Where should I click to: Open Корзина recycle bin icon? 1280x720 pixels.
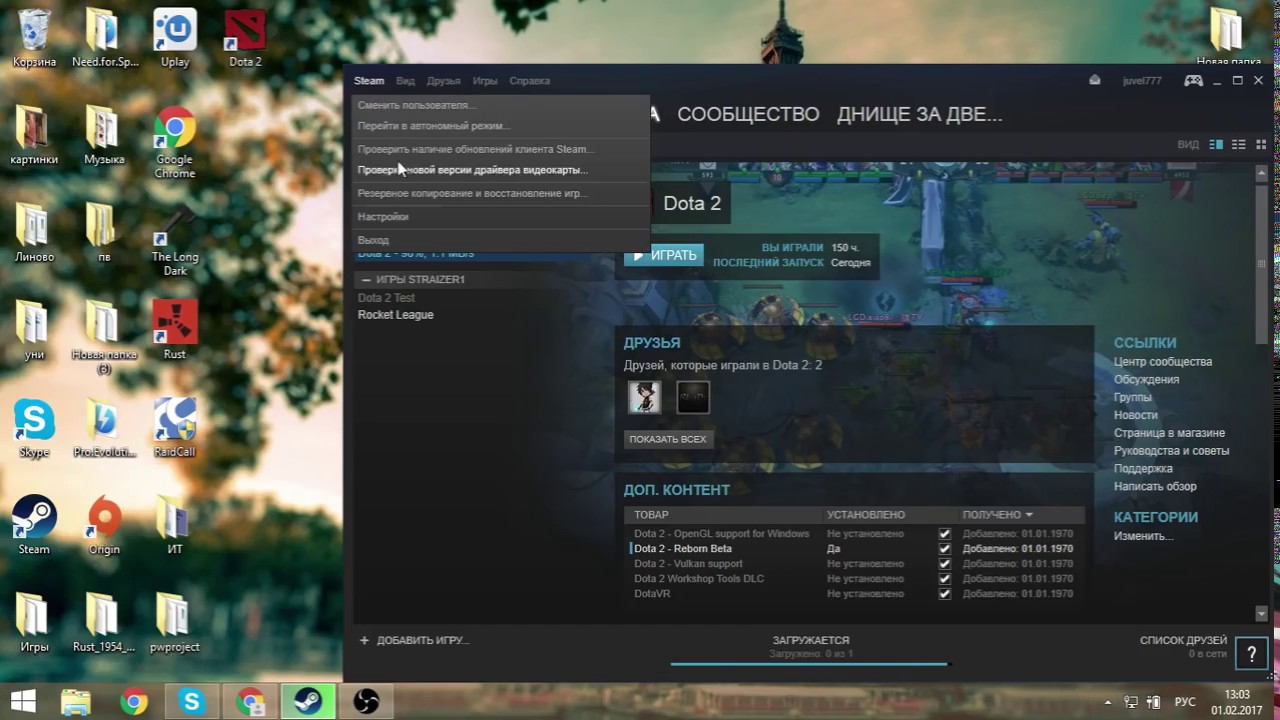[34, 39]
